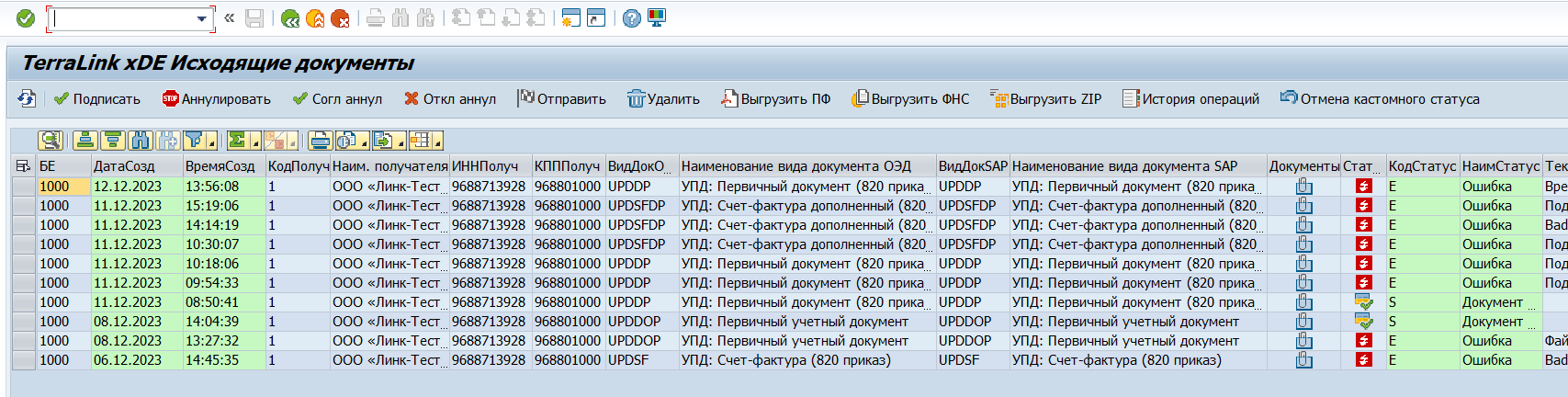Click the Find binoculars icon in grid toolbar
This screenshot has height=397, width=1568.
(x=140, y=141)
